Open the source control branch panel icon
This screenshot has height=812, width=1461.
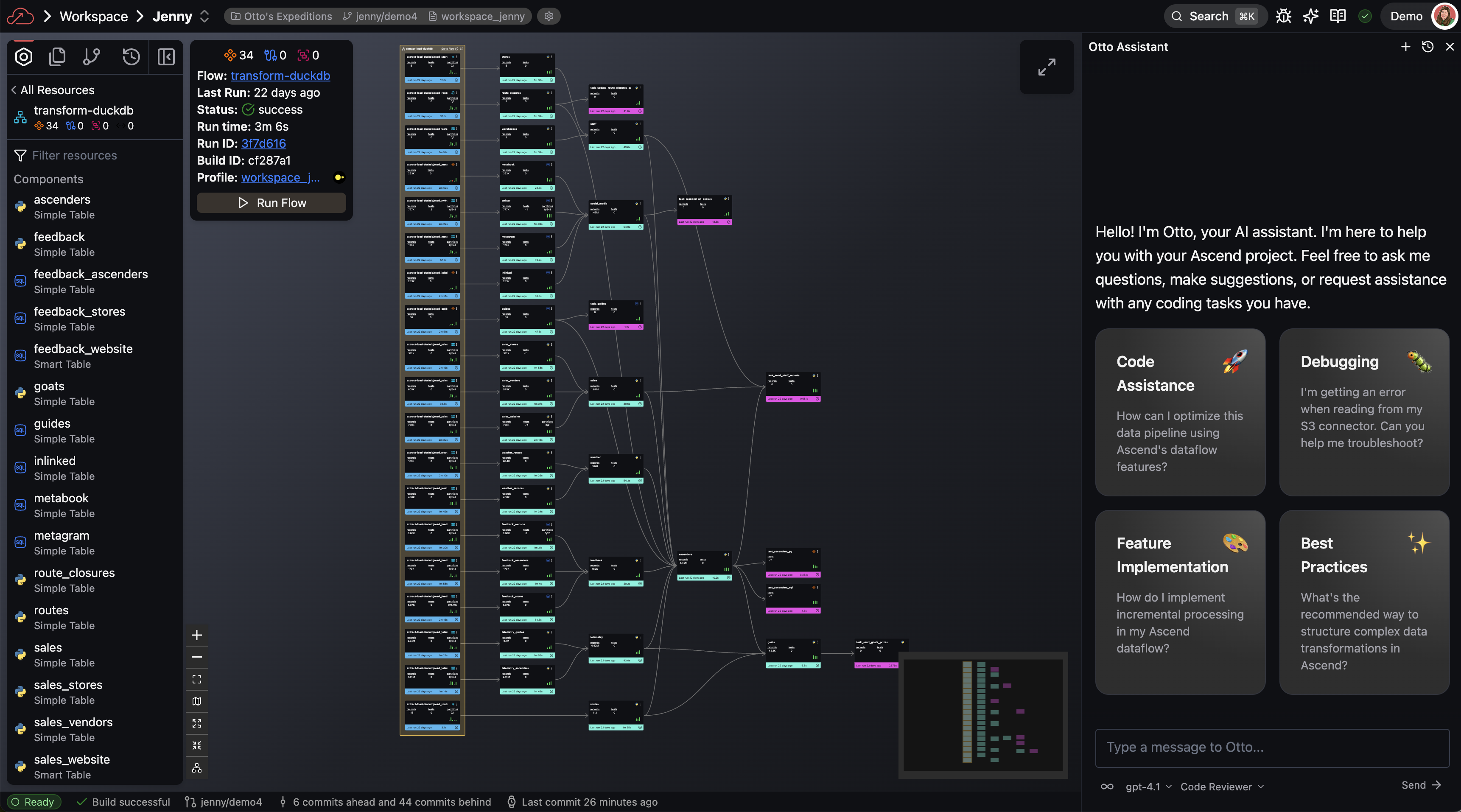click(91, 57)
